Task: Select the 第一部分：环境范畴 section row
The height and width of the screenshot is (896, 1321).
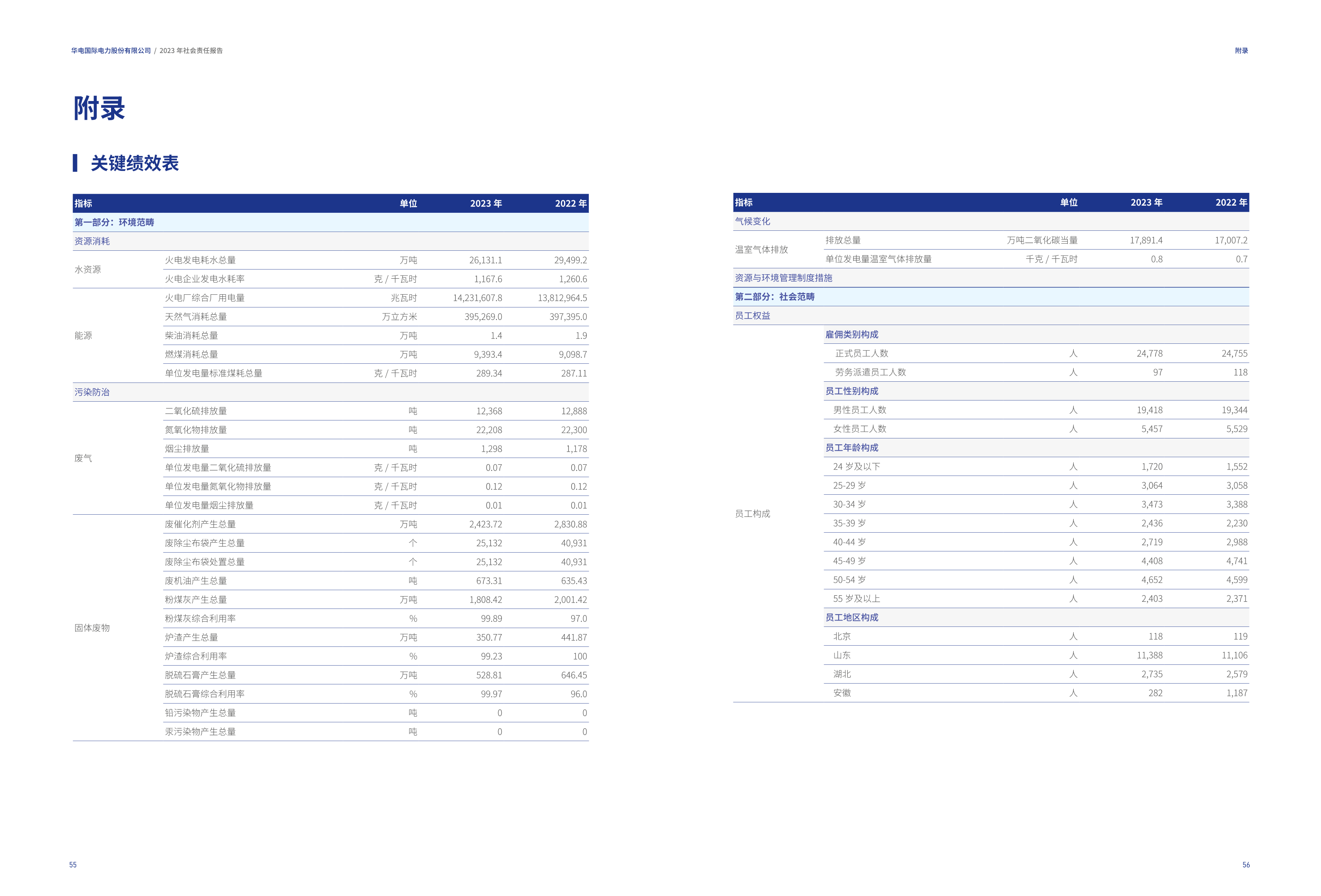Action: [114, 222]
